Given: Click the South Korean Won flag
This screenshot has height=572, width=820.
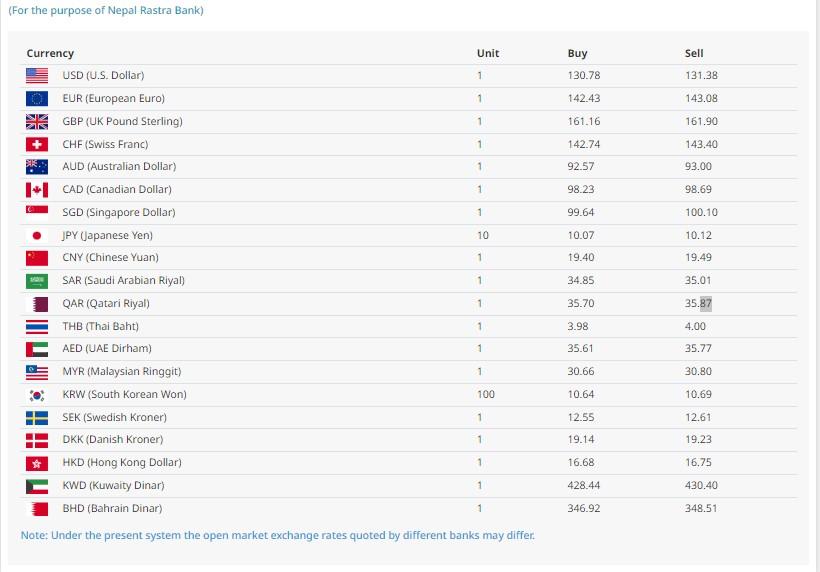Looking at the screenshot, I should [x=37, y=394].
